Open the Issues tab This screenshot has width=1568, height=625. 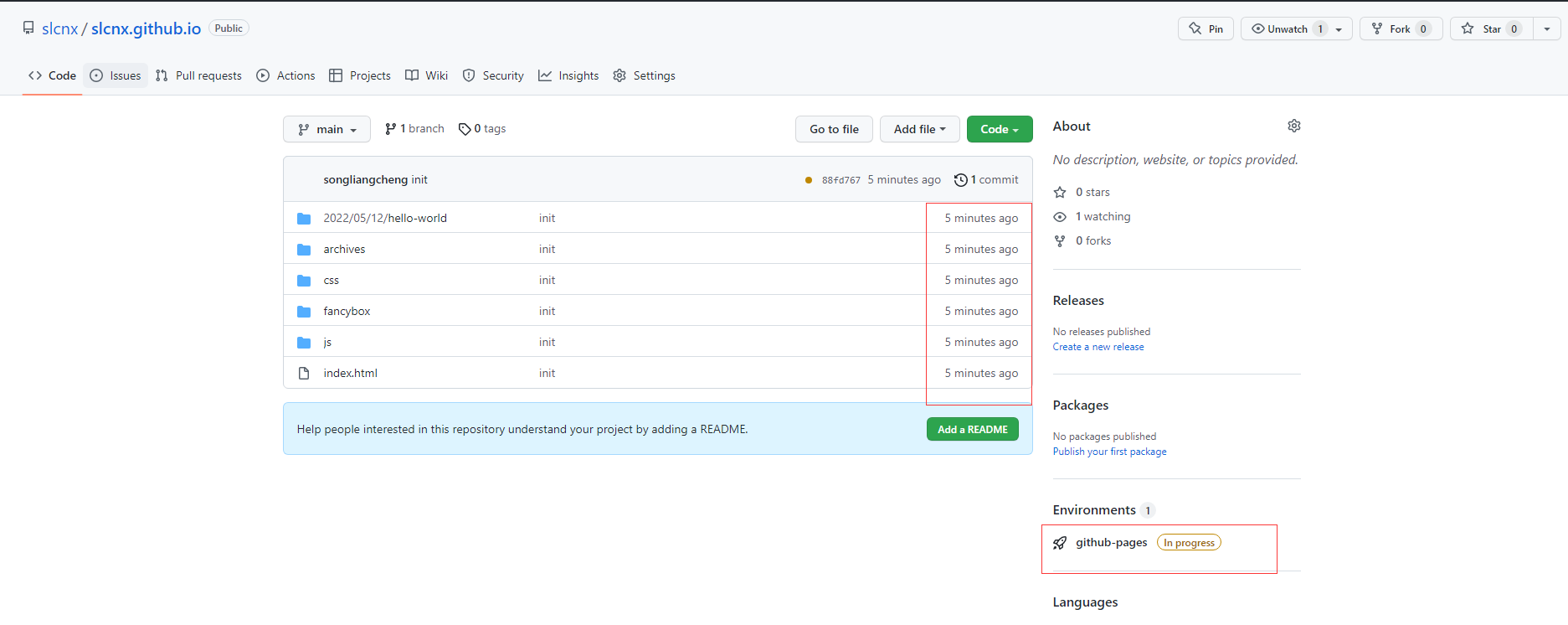(116, 75)
